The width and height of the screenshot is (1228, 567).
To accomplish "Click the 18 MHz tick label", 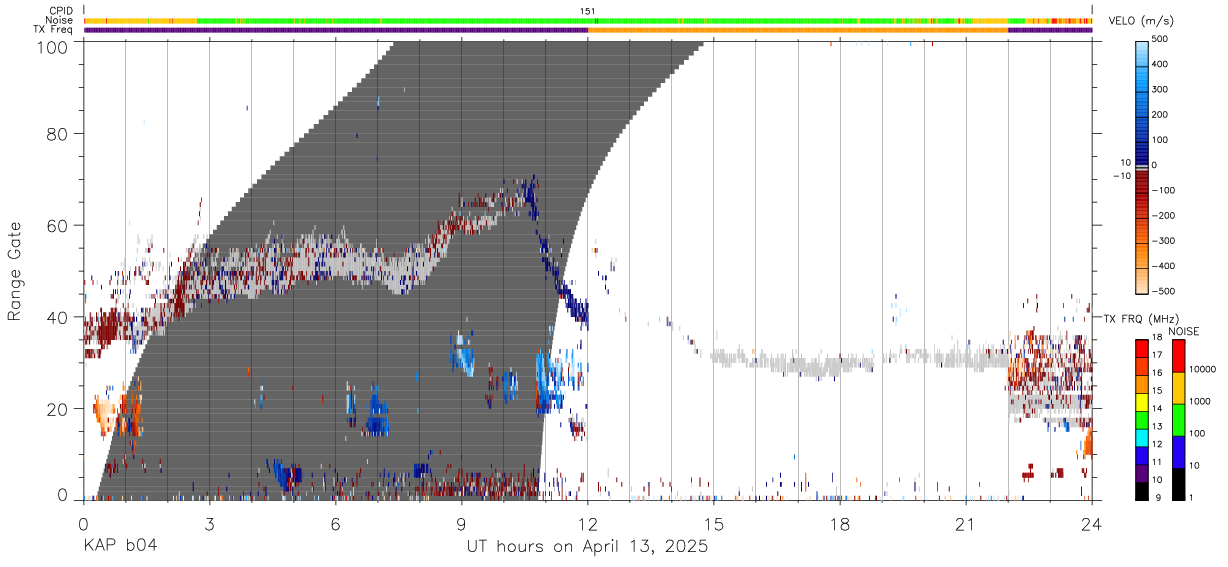I will (x=1157, y=337).
